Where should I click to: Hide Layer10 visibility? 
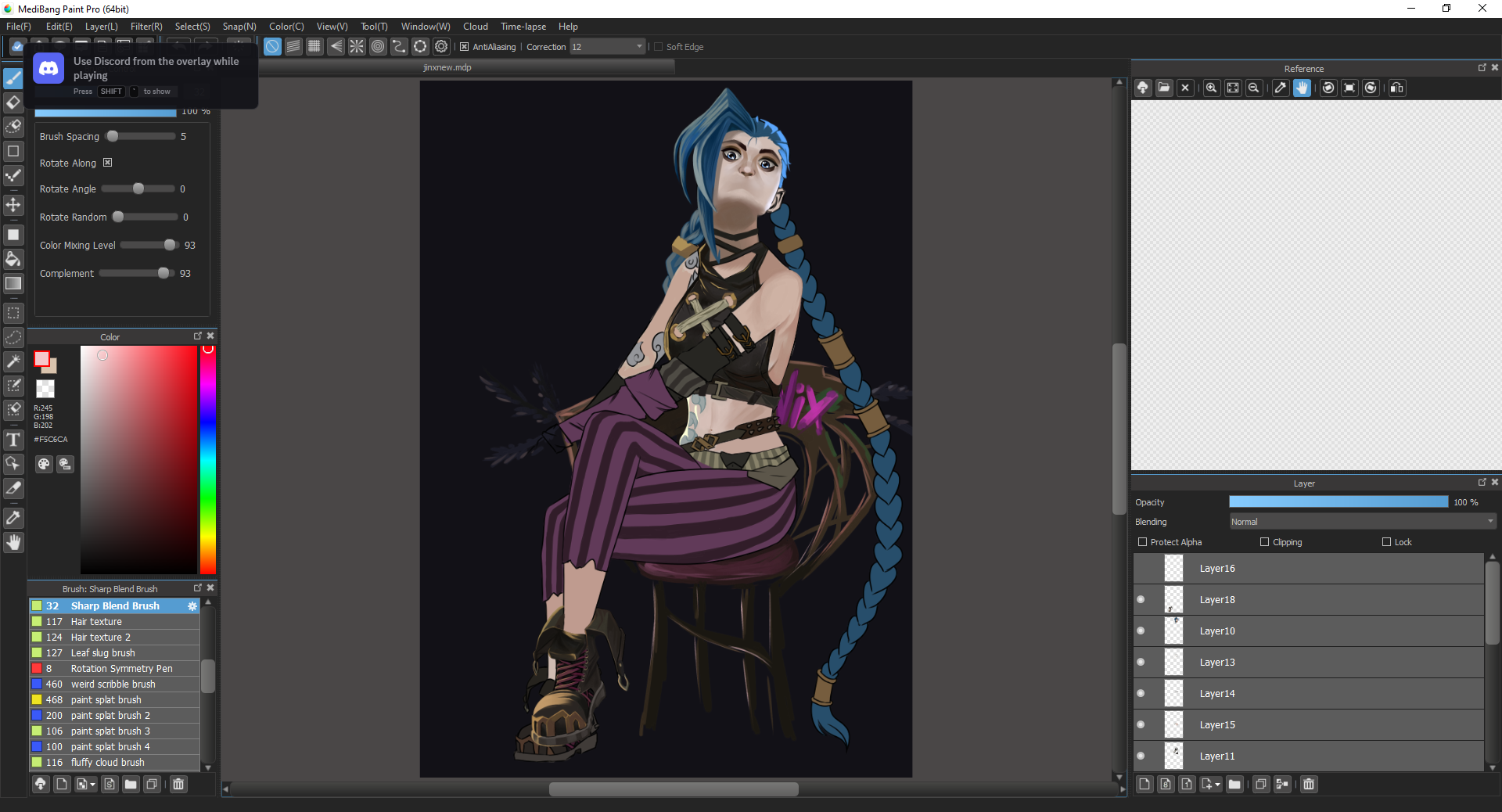pos(1141,631)
